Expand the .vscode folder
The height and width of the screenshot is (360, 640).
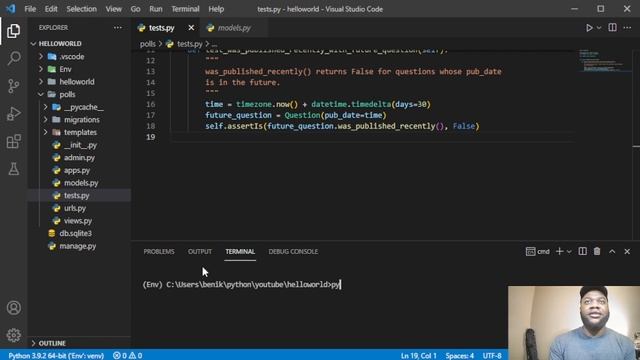tap(72, 57)
